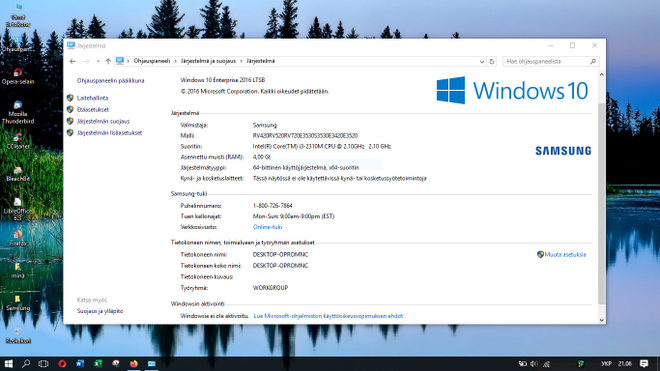Open Järjestelmän lisäasetukset advanced settings
The height and width of the screenshot is (371, 660).
click(x=109, y=133)
